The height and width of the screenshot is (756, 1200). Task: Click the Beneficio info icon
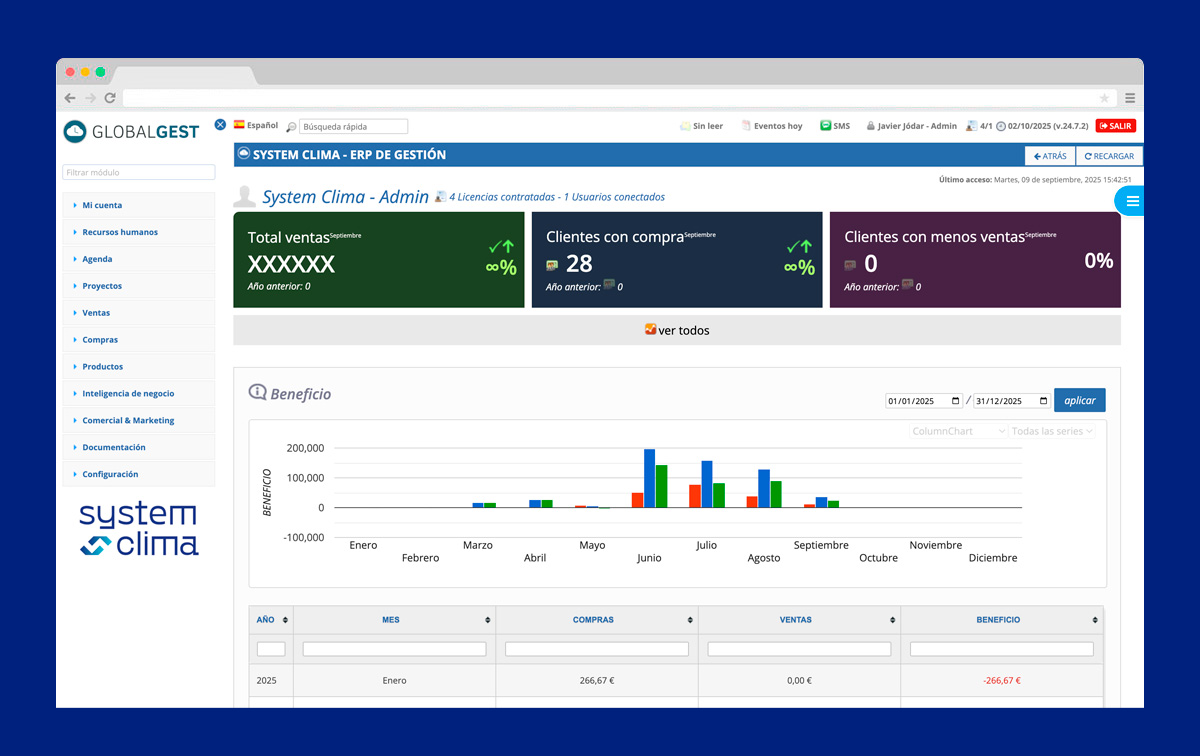(257, 392)
